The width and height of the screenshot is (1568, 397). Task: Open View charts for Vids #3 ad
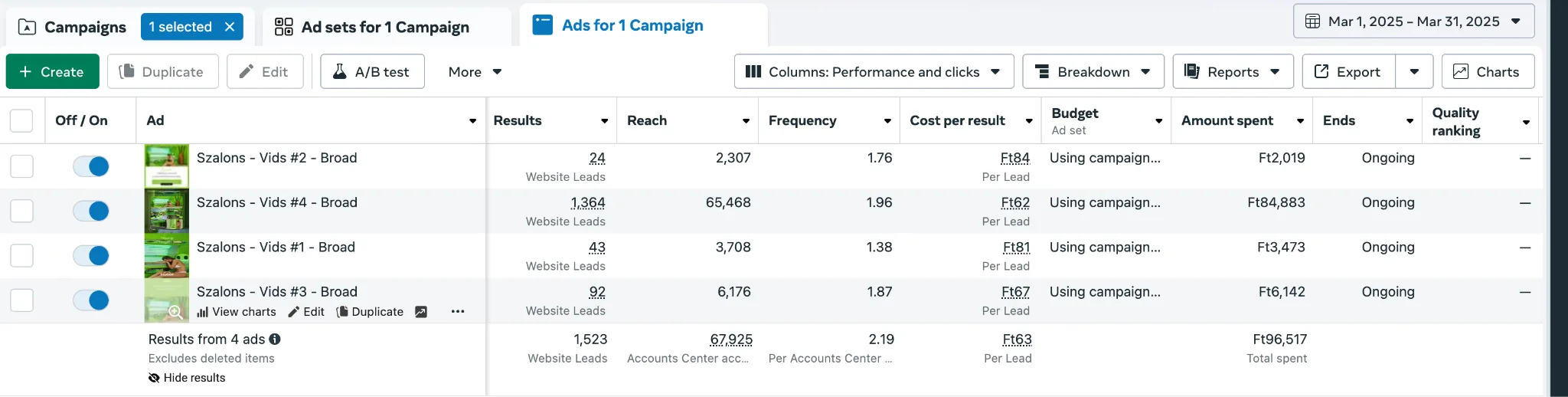pyautogui.click(x=237, y=312)
